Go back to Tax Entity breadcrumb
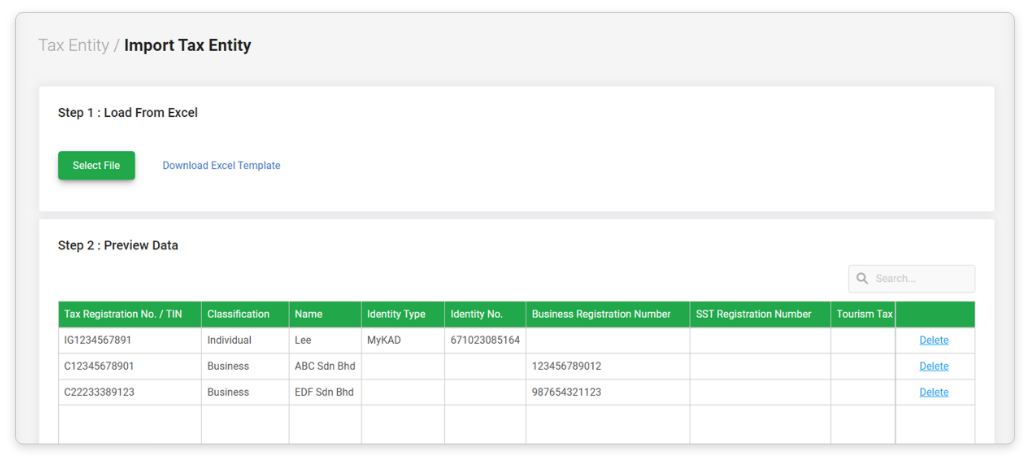 73,45
